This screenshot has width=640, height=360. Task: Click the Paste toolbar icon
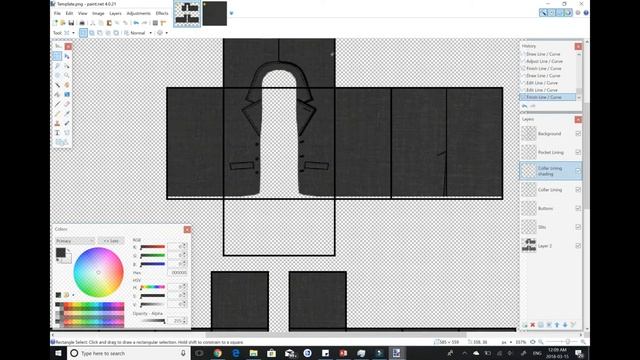(x=109, y=23)
